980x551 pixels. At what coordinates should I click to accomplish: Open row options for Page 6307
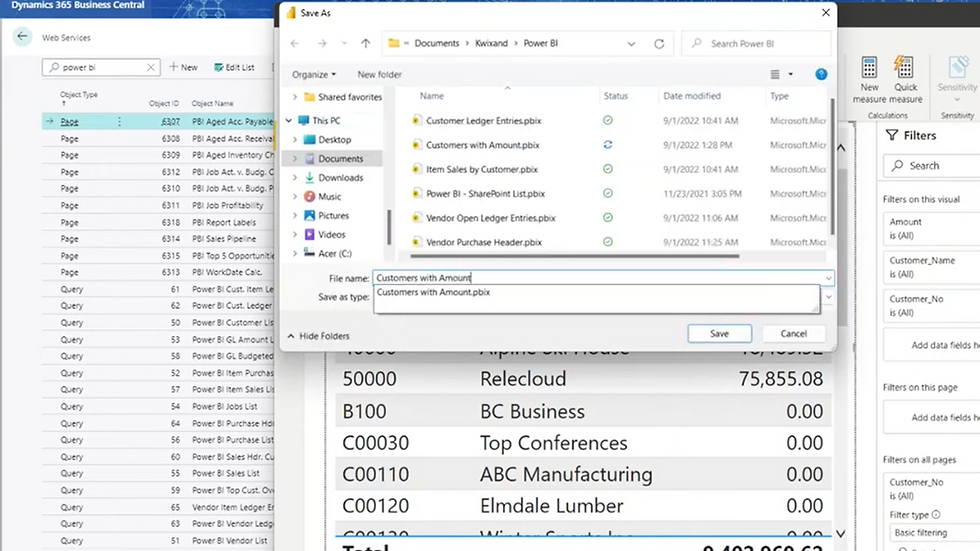(x=119, y=121)
